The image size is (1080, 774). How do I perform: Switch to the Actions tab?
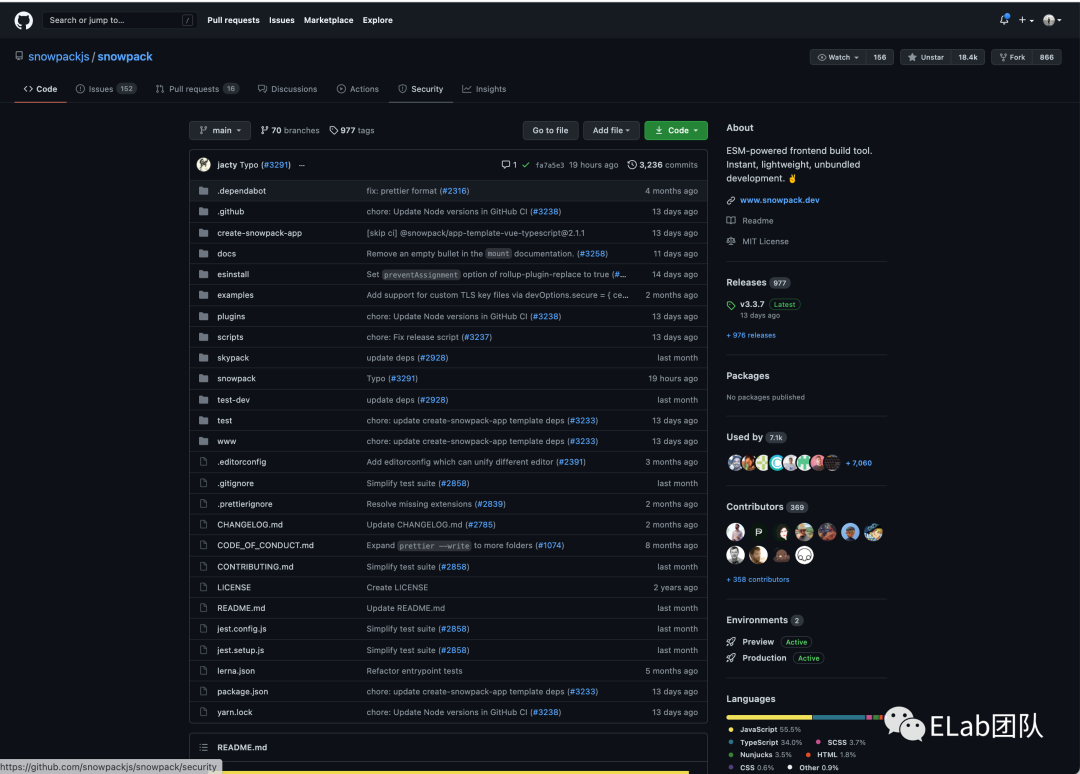[x=357, y=89]
